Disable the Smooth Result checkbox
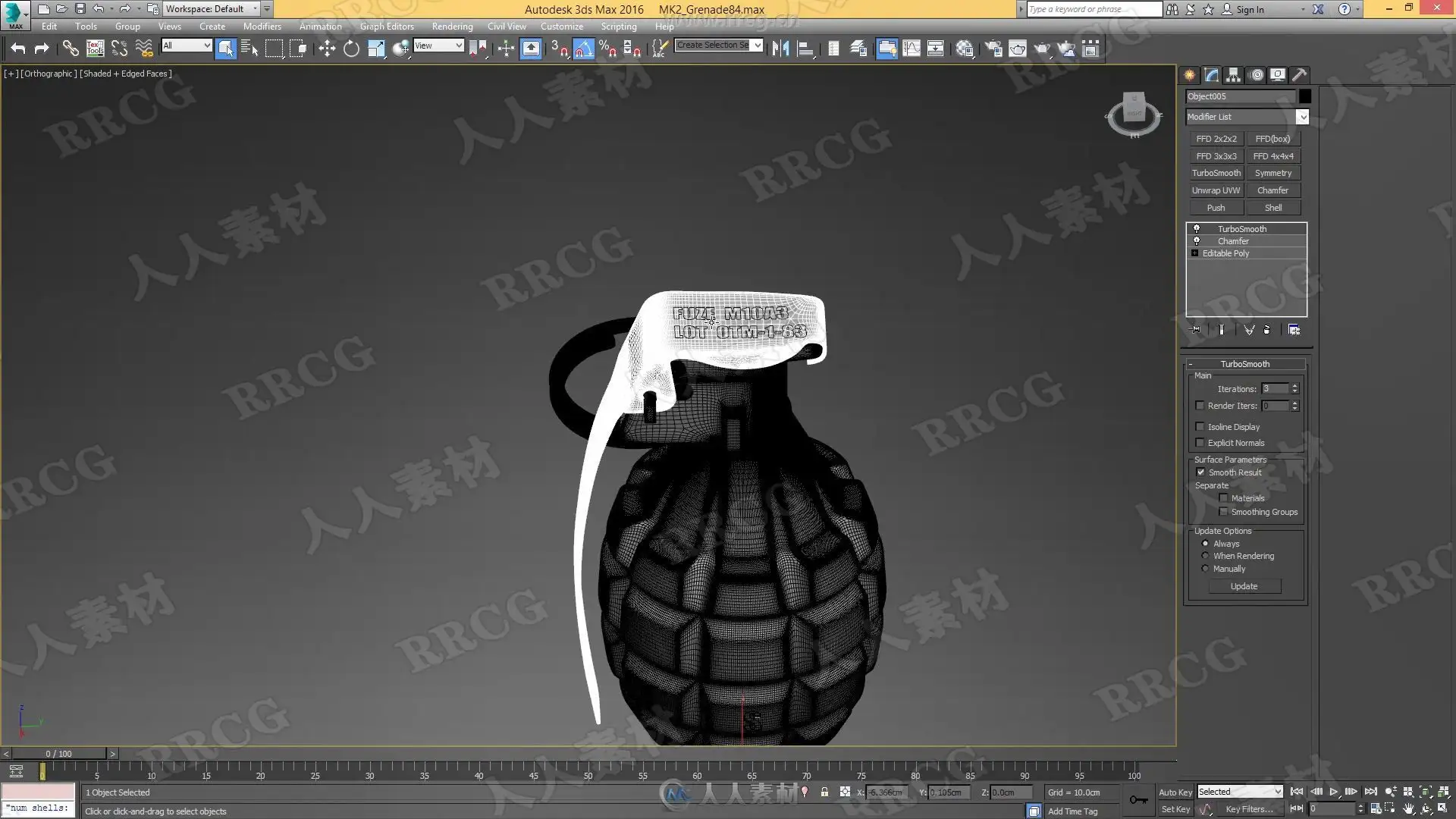This screenshot has width=1456, height=819. pyautogui.click(x=1200, y=472)
